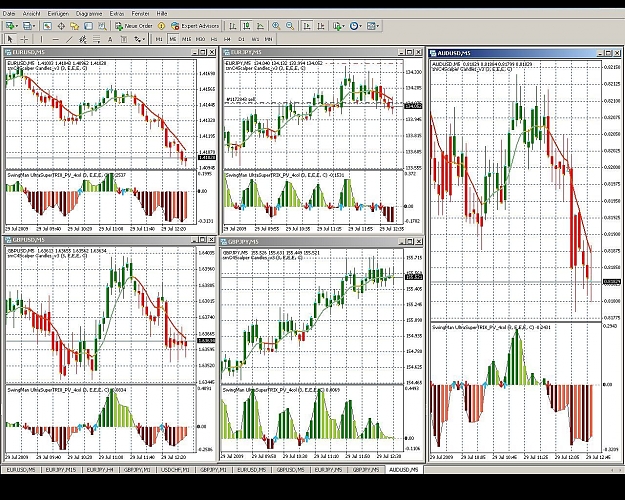Switch to the GBPUSD,M5 chart tab
The image size is (625, 500).
coord(290,470)
